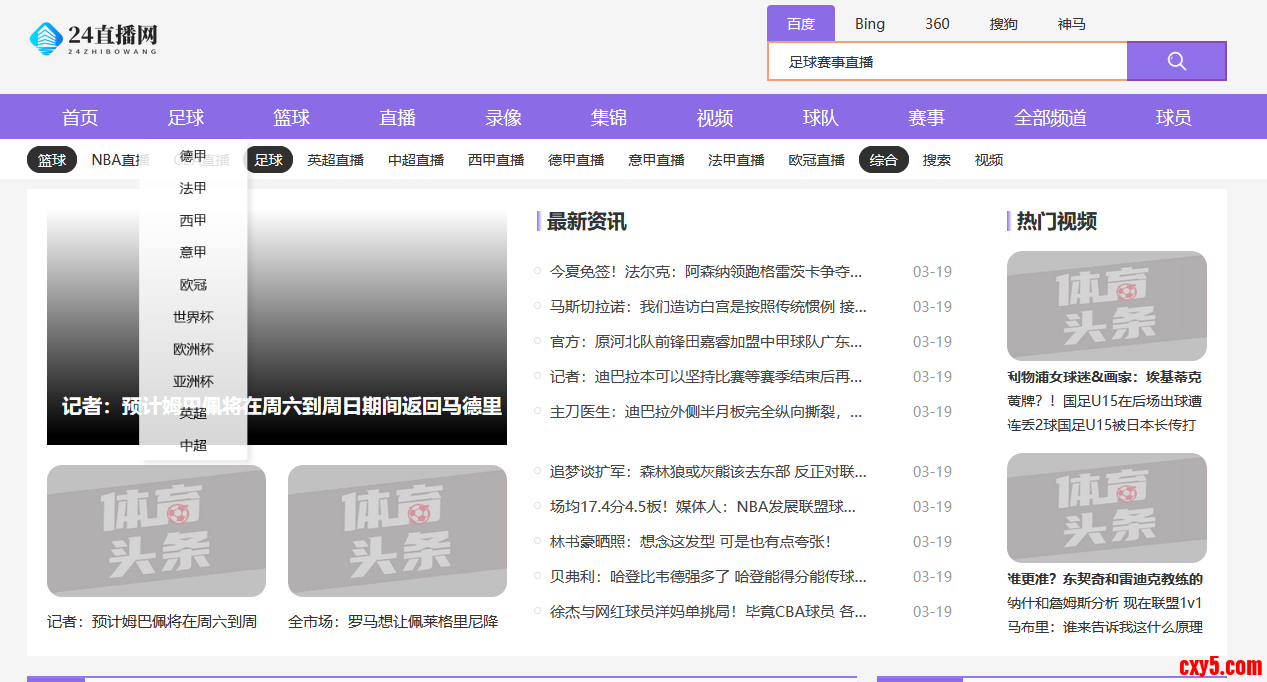
Task: Click inside the search input field
Action: pos(947,60)
